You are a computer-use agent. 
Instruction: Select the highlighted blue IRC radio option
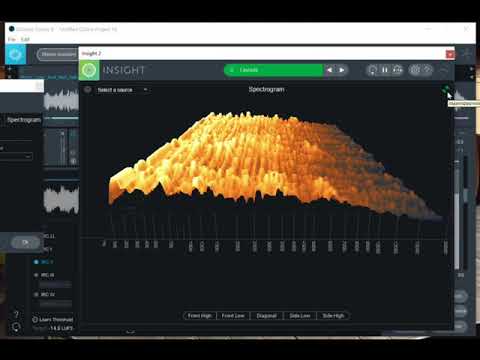pos(36,262)
